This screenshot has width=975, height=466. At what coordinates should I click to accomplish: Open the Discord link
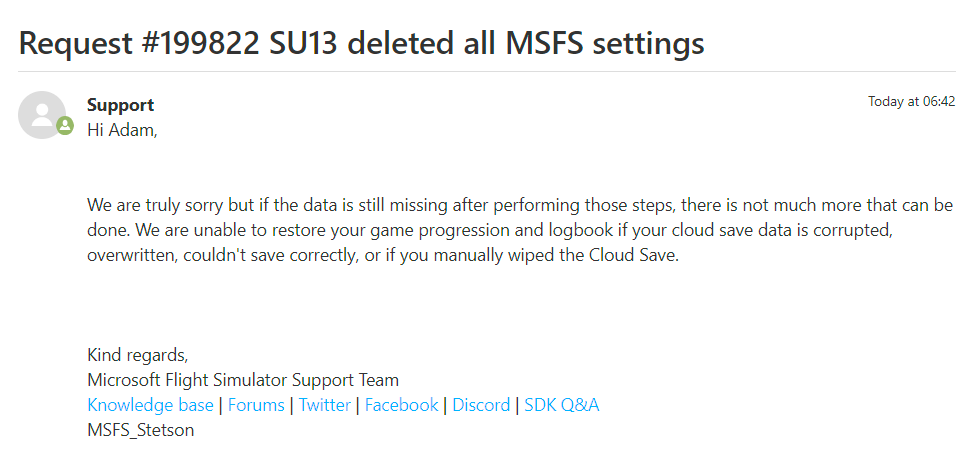point(481,405)
